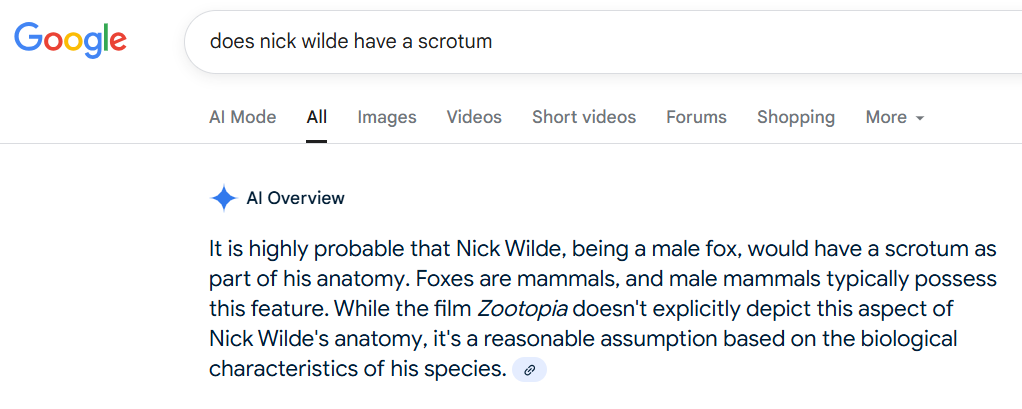
Task: Click the last line 'characteristics of his species'
Action: [357, 369]
